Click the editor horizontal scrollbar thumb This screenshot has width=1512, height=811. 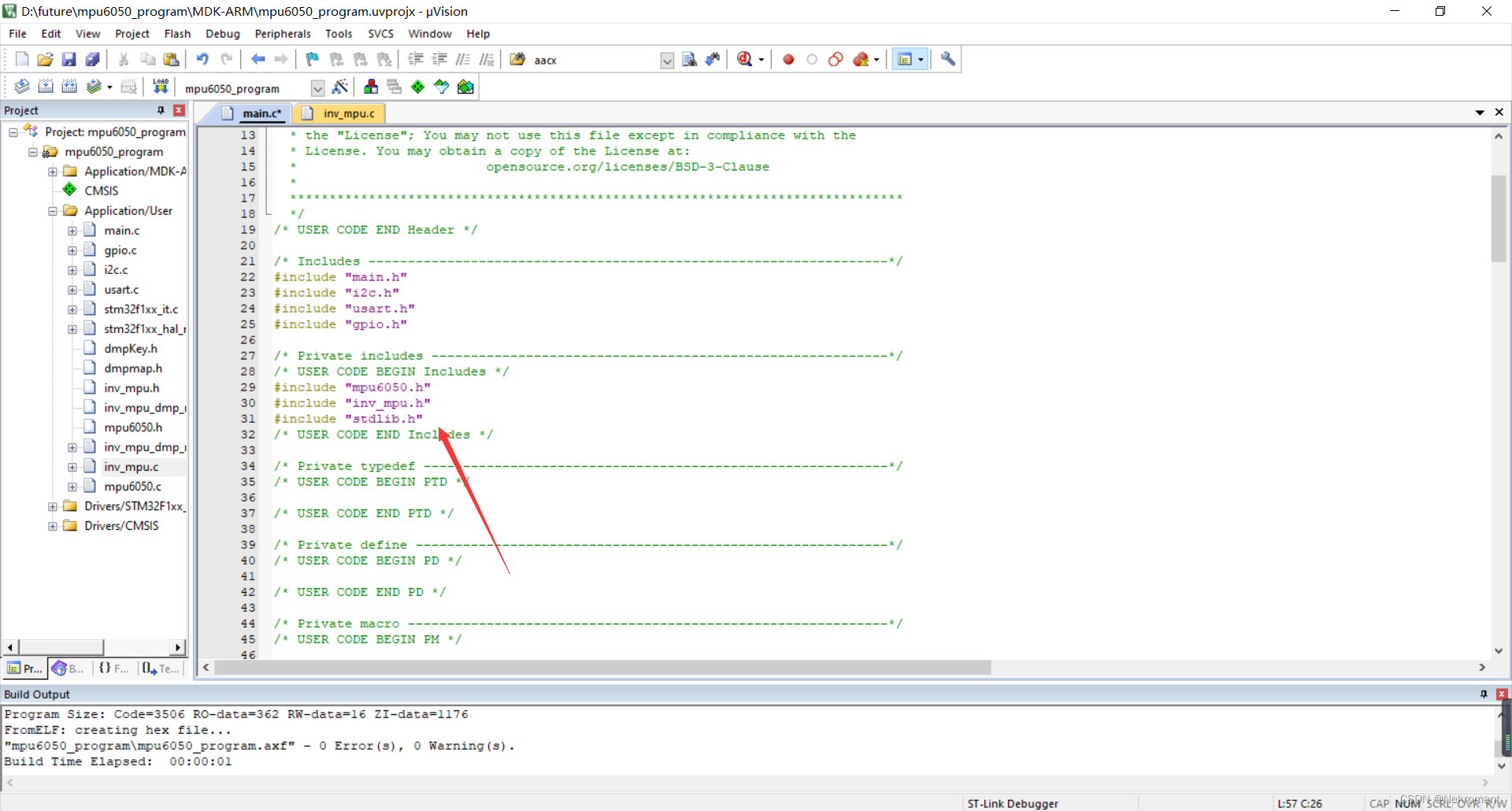(602, 668)
